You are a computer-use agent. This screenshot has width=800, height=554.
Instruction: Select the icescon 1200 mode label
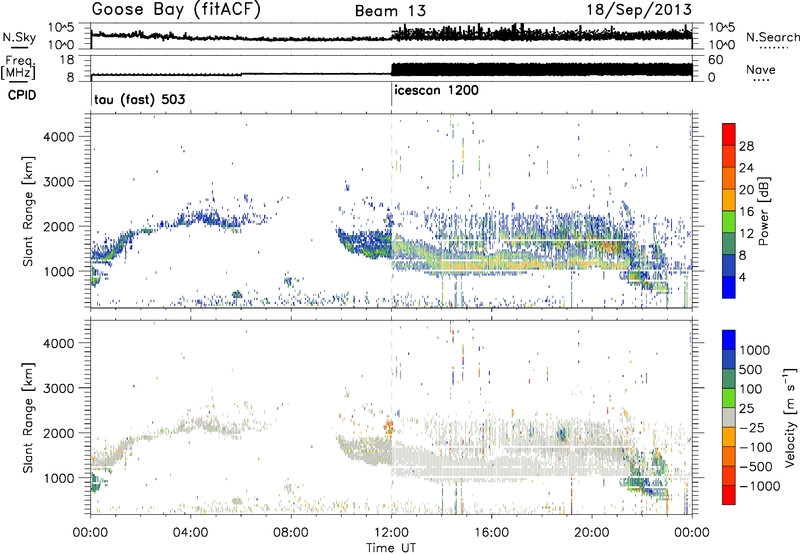click(439, 89)
